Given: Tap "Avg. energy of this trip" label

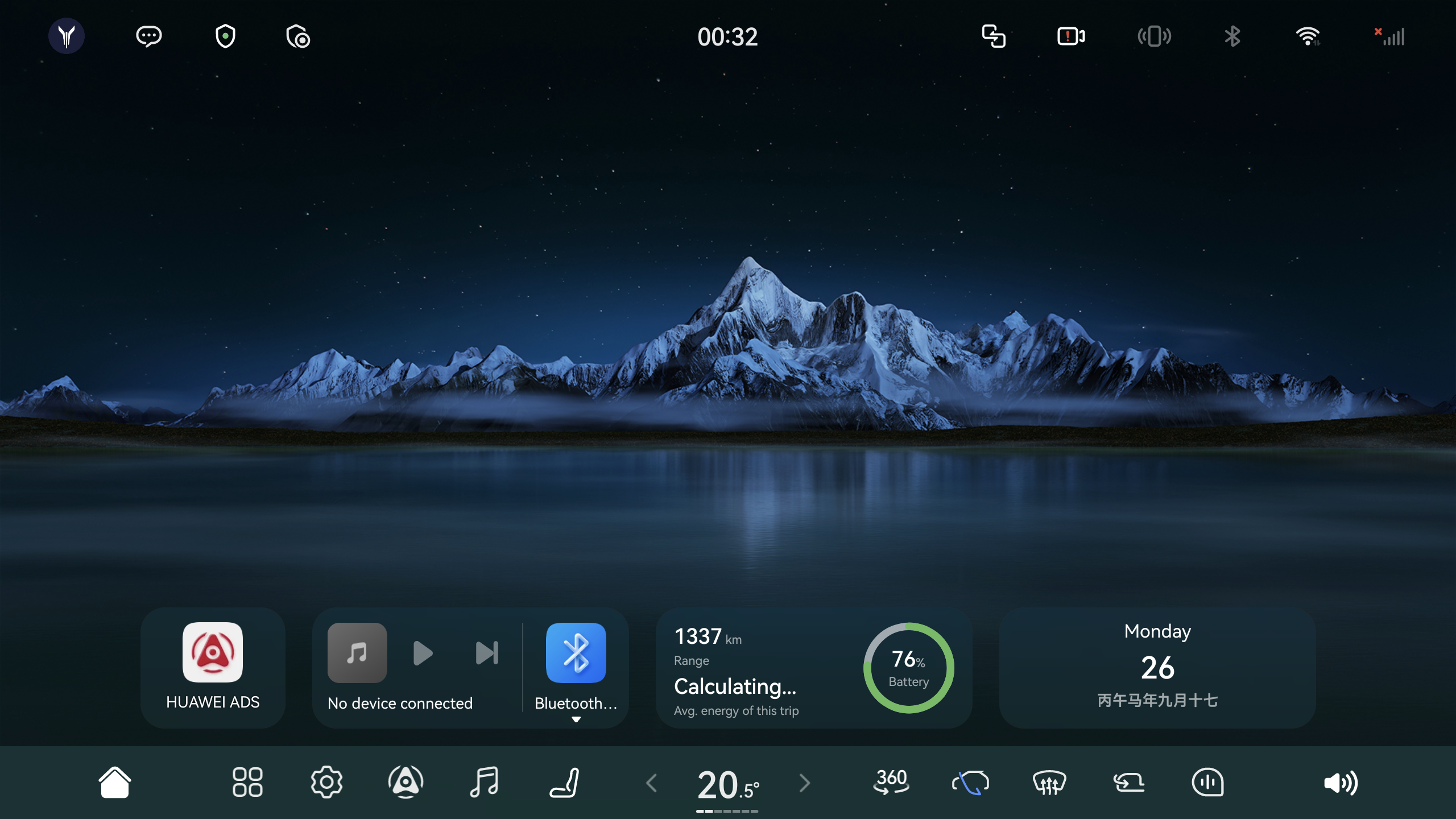Looking at the screenshot, I should click(736, 711).
